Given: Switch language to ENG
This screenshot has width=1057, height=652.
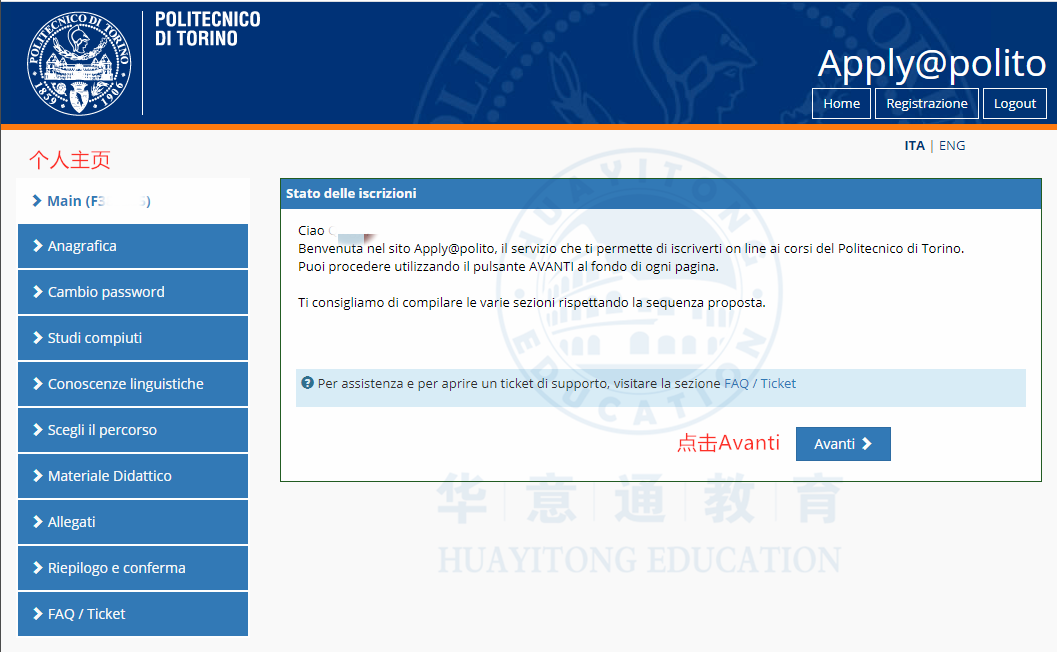Looking at the screenshot, I should (952, 146).
